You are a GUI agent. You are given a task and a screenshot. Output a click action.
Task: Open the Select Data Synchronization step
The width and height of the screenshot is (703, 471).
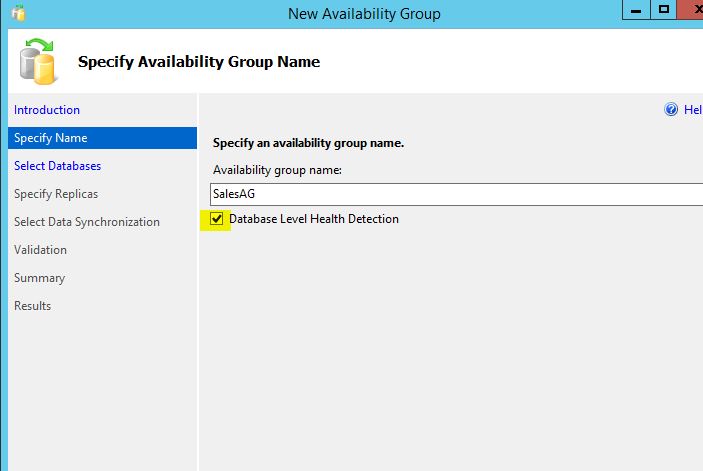[87, 222]
